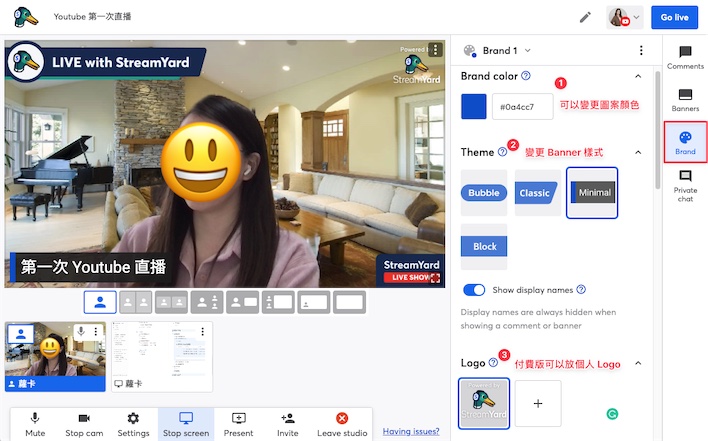This screenshot has height=441, width=708.
Task: Open the Settings gear
Action: (x=133, y=424)
